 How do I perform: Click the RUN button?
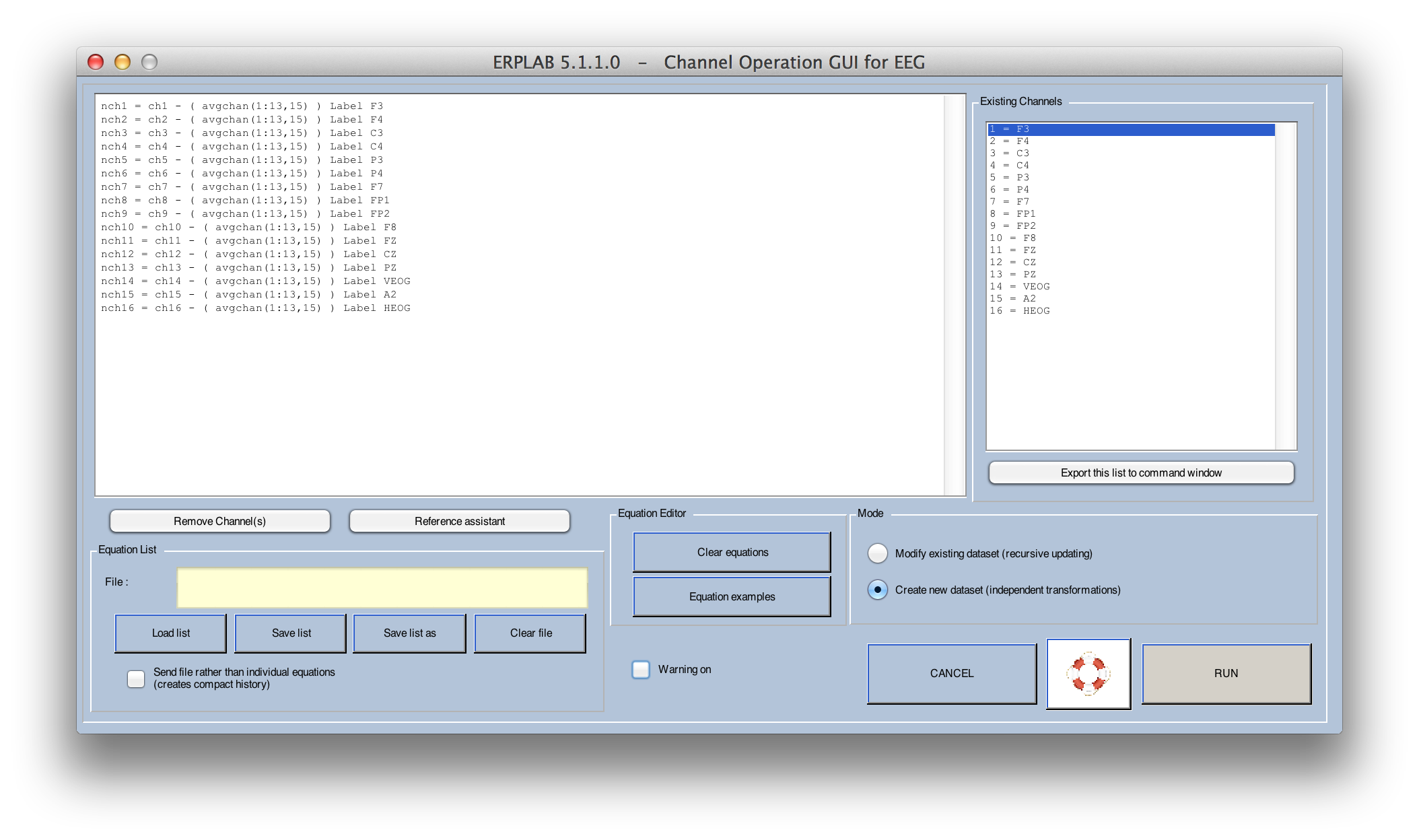(x=1226, y=673)
